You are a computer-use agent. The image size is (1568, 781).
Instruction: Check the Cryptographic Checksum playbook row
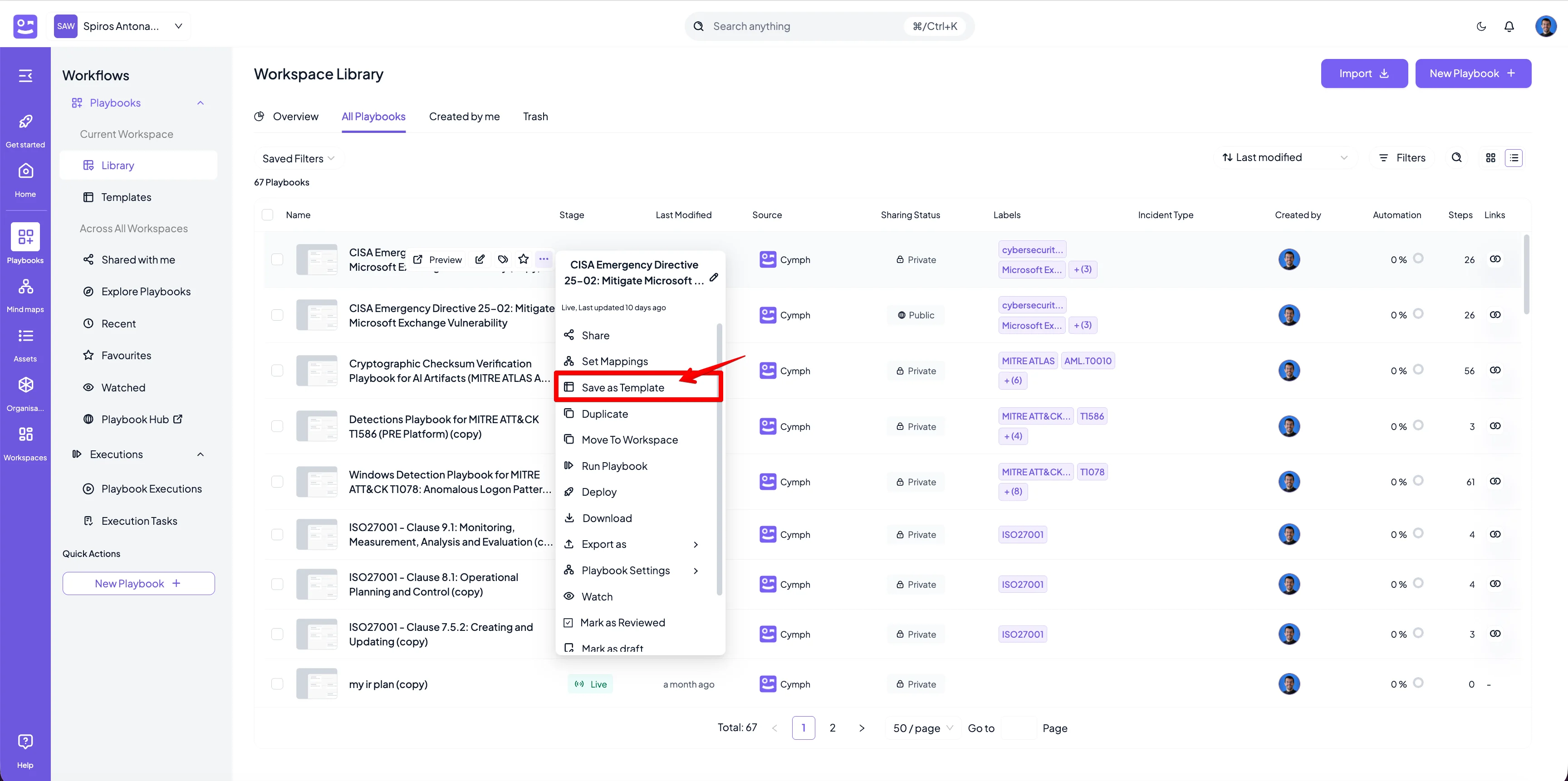277,371
